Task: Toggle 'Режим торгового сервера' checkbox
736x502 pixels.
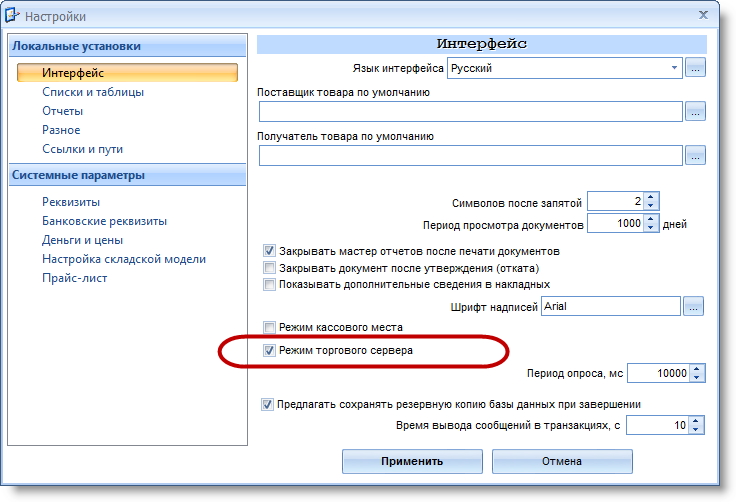Action: coord(269,351)
